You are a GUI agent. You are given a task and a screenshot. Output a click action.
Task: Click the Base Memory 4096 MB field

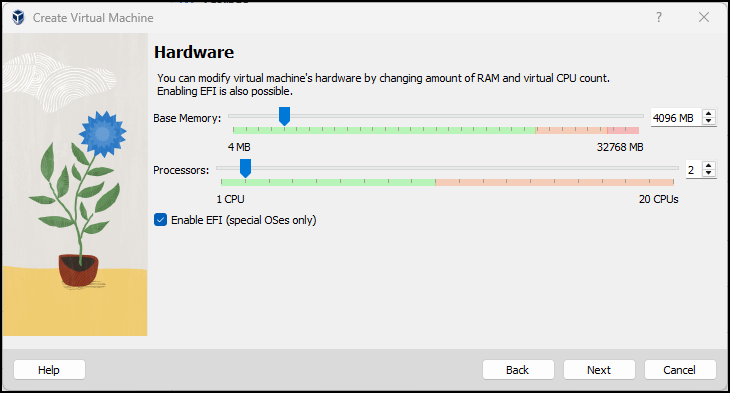[677, 118]
